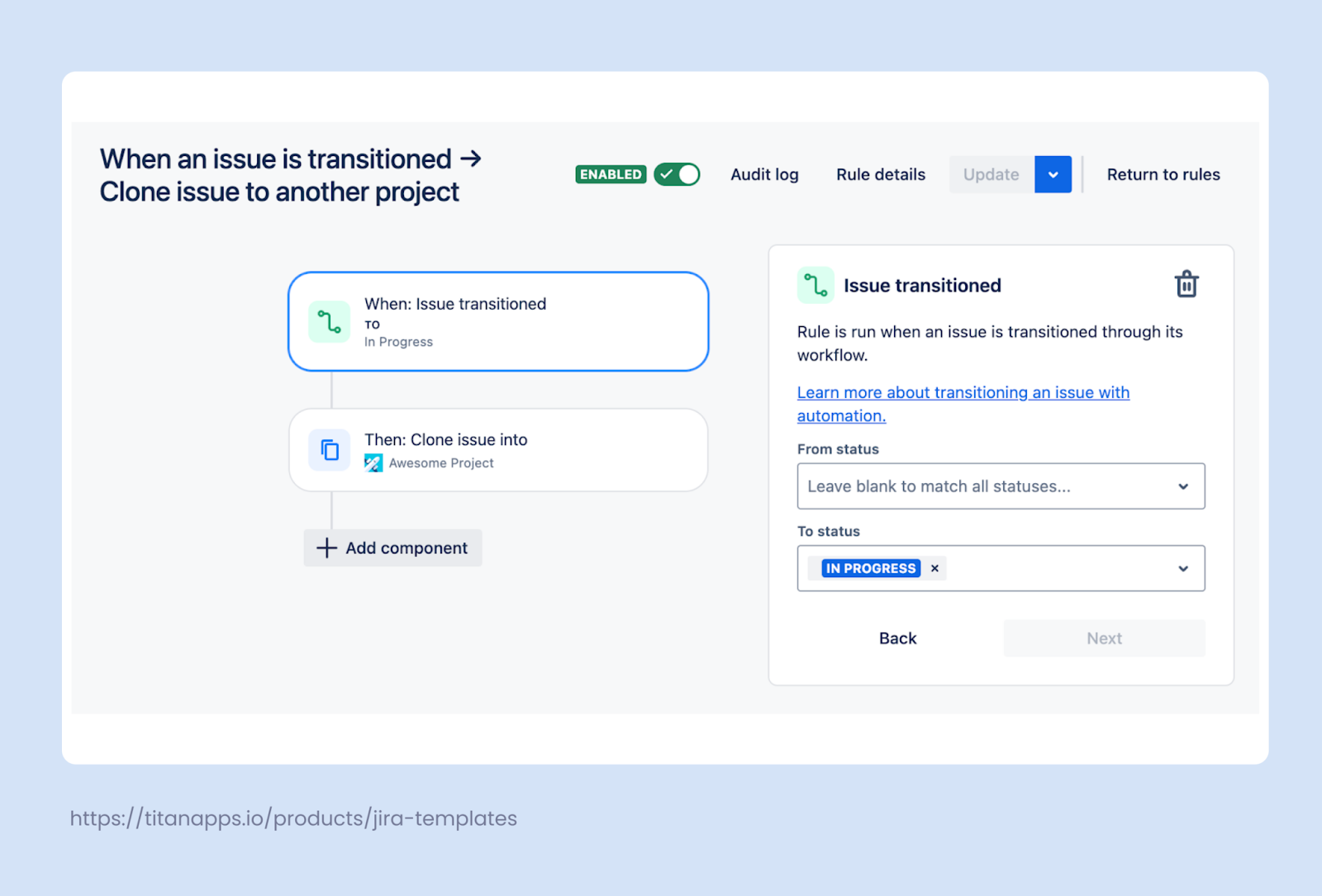This screenshot has height=896, width=1322.
Task: Select the IN PROGRESS status tag
Action: pos(869,568)
